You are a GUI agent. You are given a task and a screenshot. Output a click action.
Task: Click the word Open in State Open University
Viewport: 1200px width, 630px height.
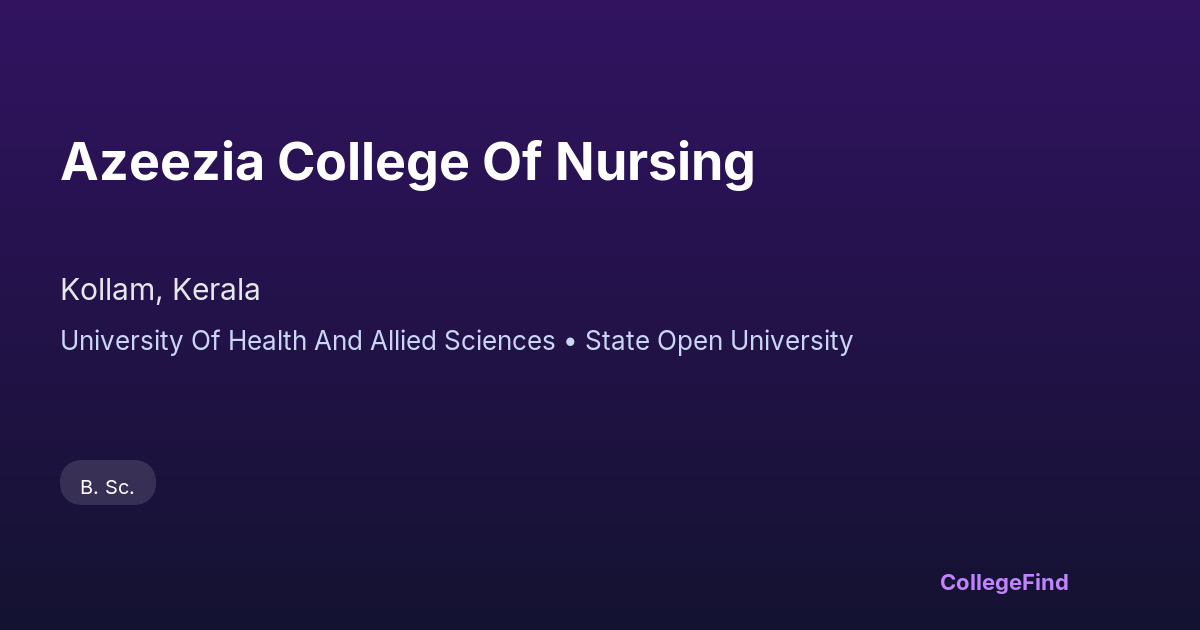click(x=678, y=341)
